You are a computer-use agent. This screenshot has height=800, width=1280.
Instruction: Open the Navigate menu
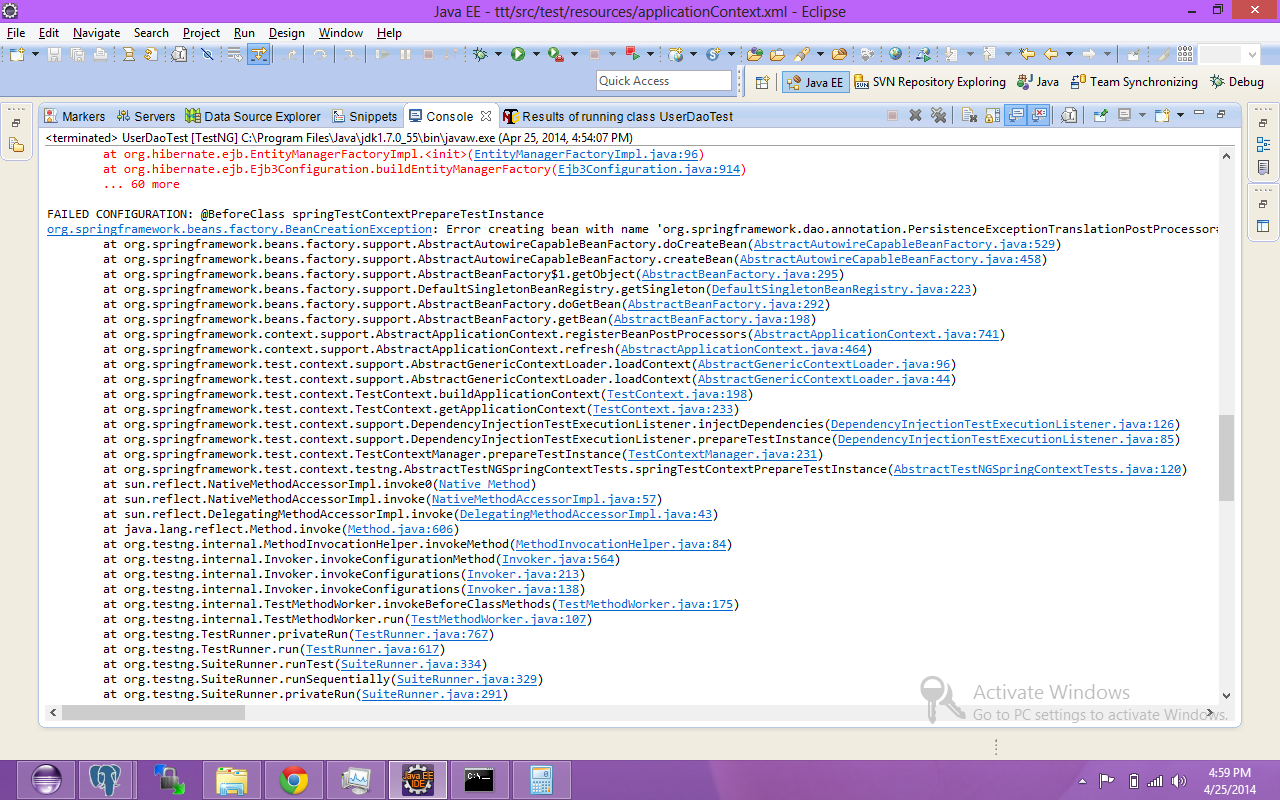coord(96,33)
